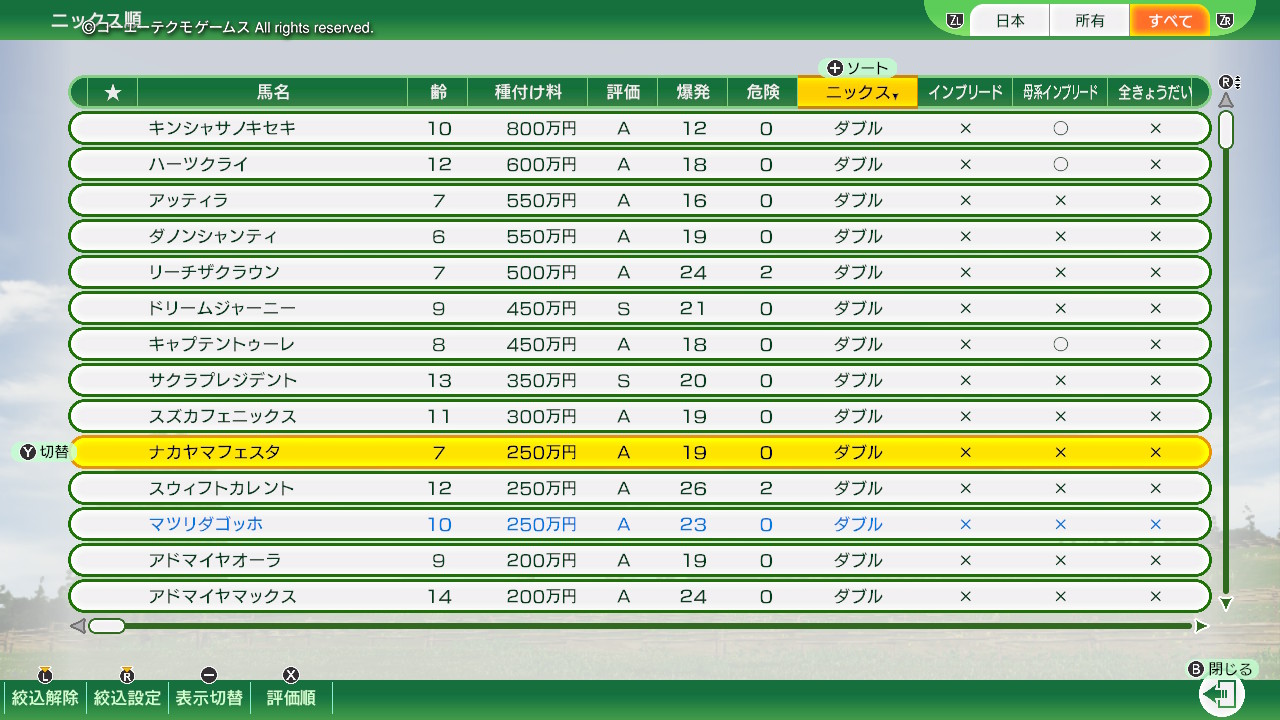
Task: Select stallion キャプテントゥーレ
Action: coord(640,344)
